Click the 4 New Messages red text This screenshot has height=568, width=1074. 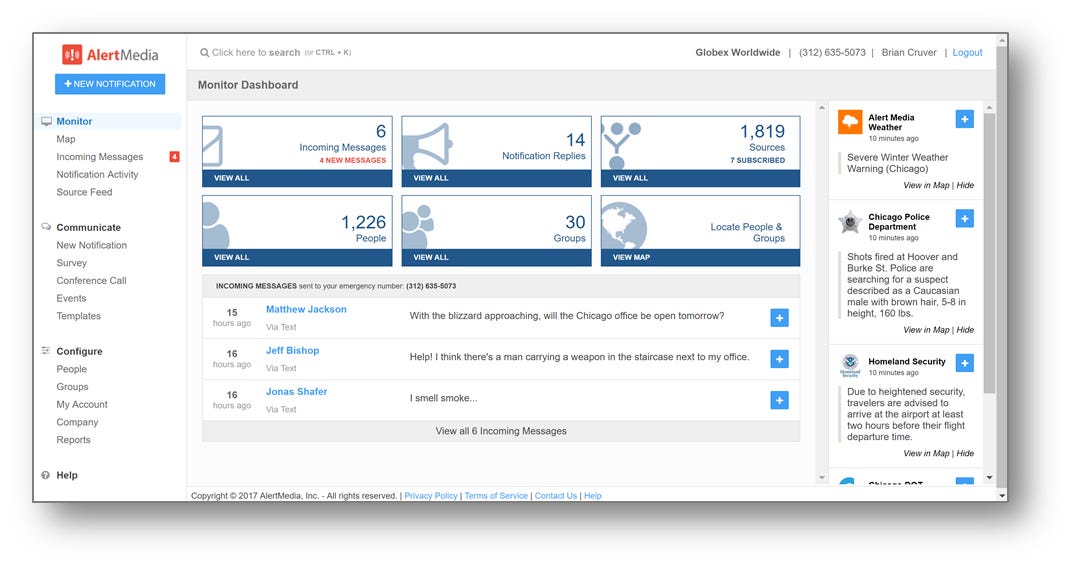pos(353,161)
